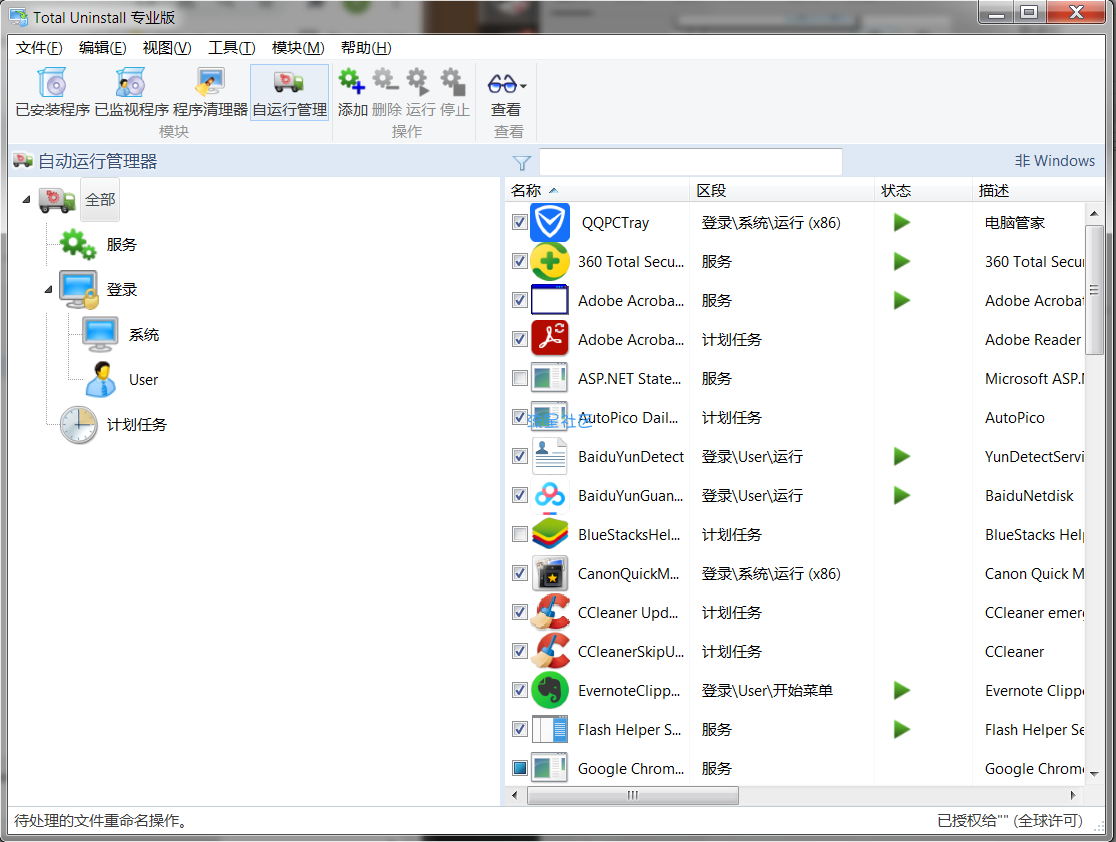1116x842 pixels.
Task: Uncheck the BaiduYunDetect checkbox
Action: (520, 456)
